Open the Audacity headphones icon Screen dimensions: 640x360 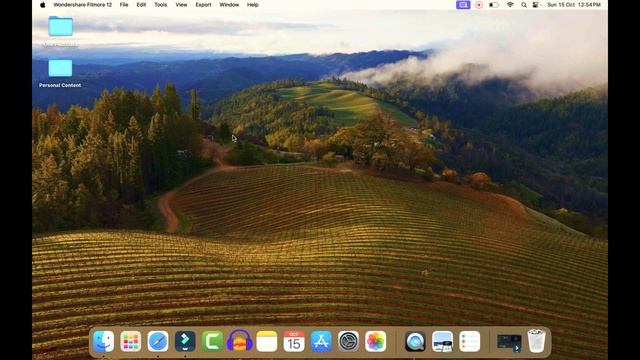tap(240, 341)
